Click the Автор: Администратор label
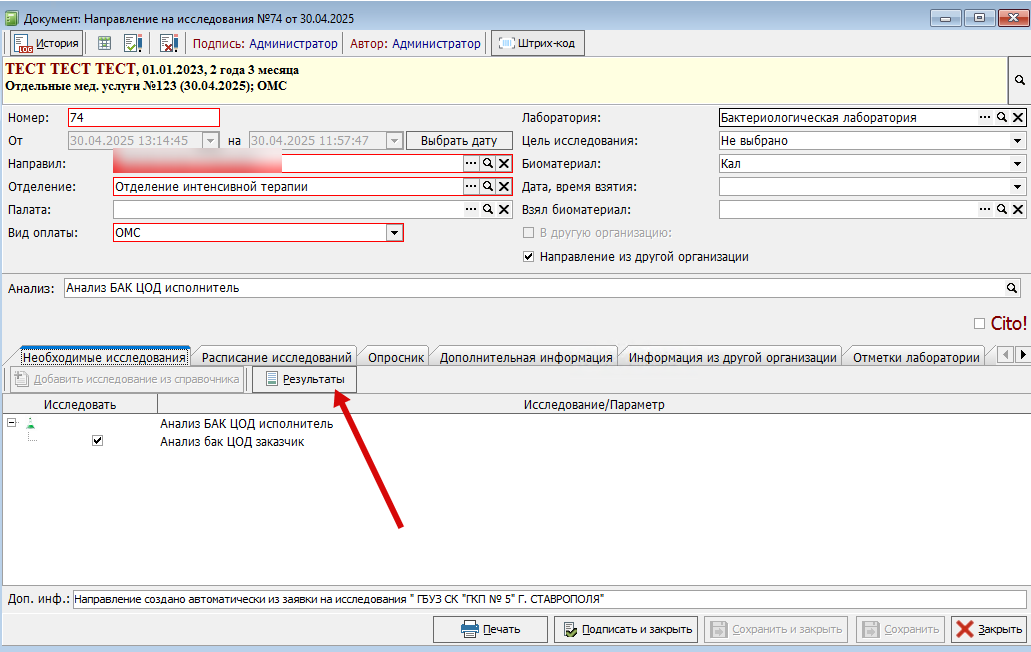This screenshot has width=1031, height=652. coord(415,43)
